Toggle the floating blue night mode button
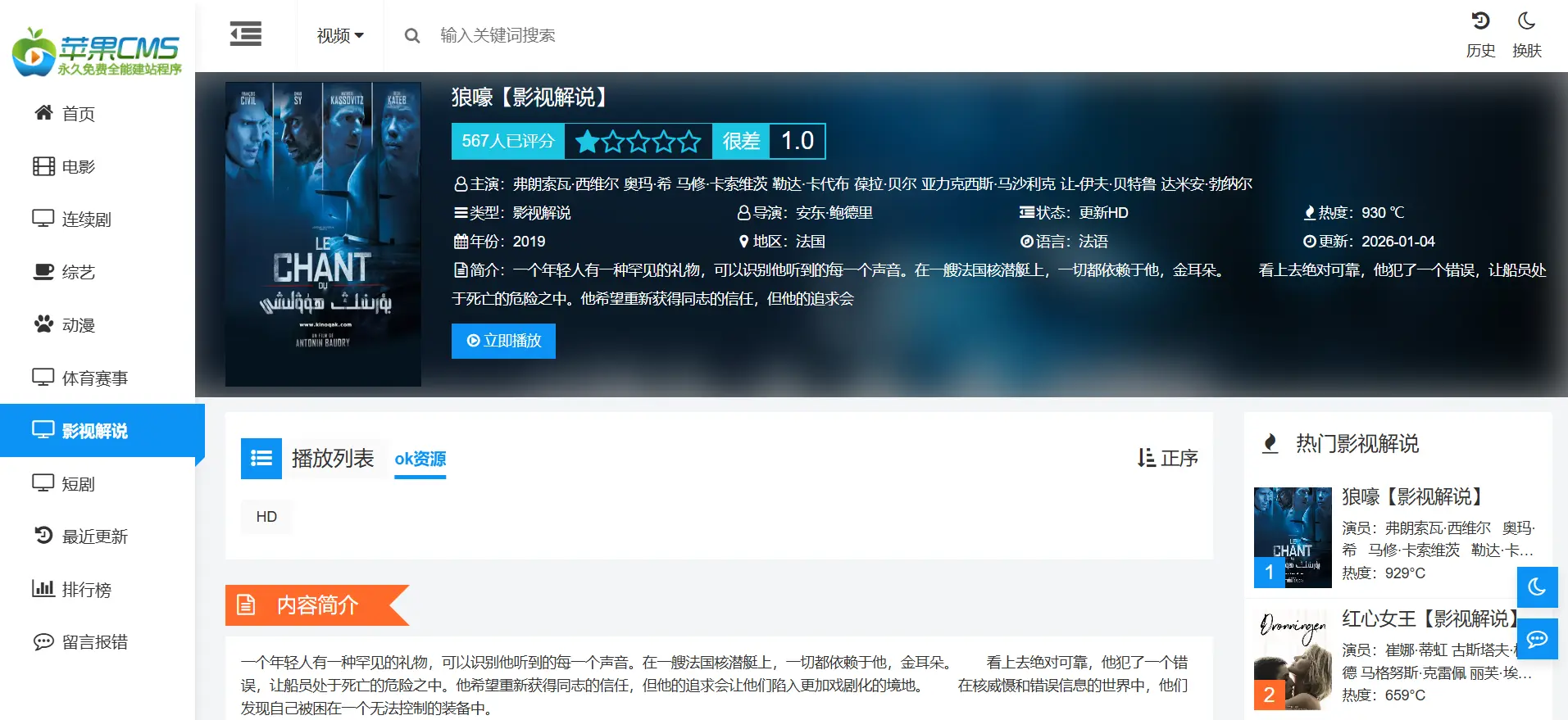Image resolution: width=1568 pixels, height=720 pixels. click(x=1538, y=587)
